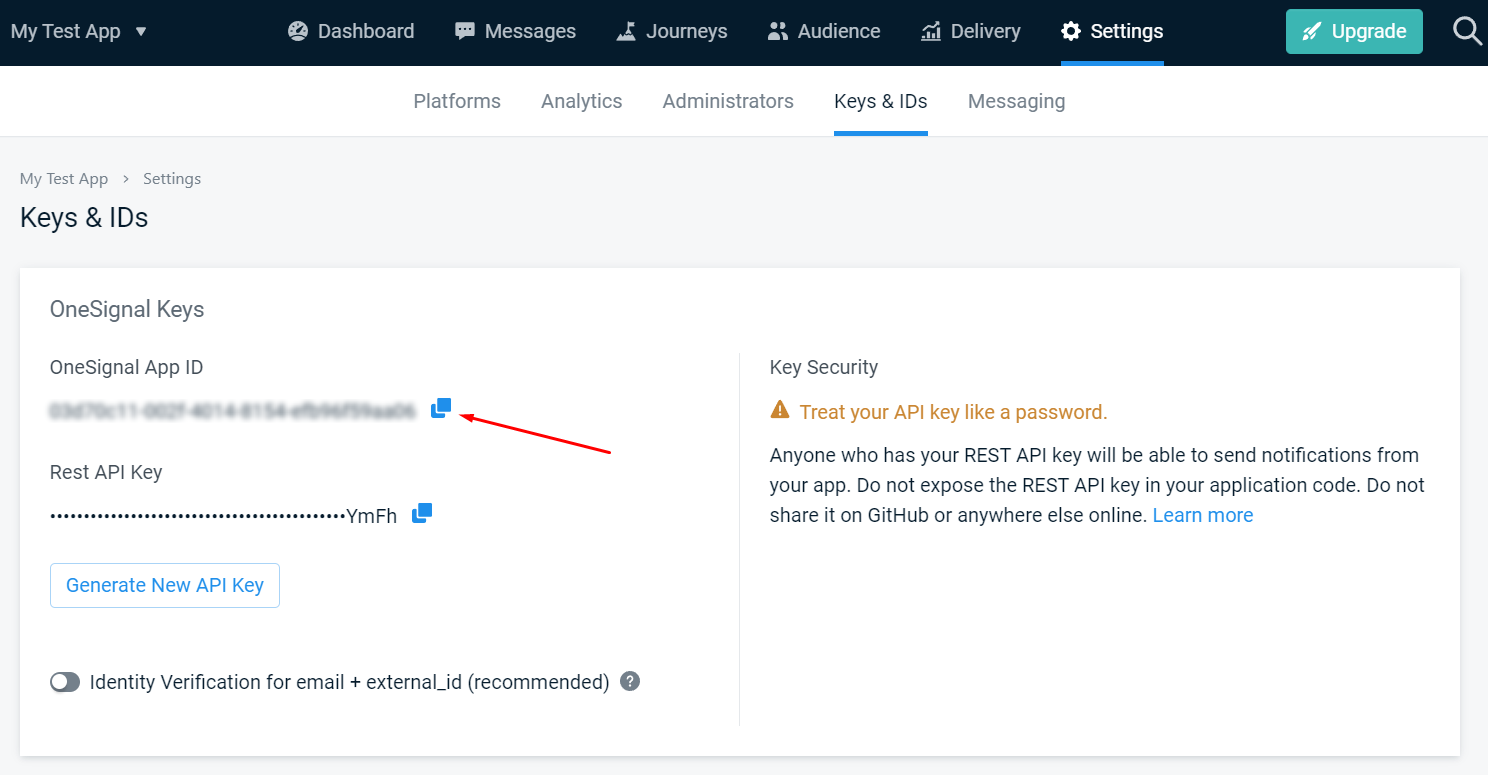Click the OneSignal Keys heading
This screenshot has height=775, width=1488.
(x=127, y=309)
